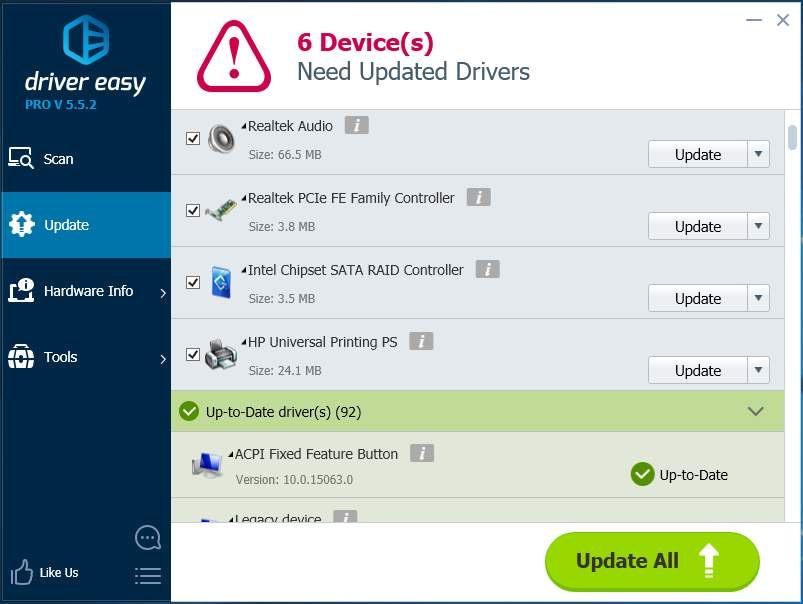Screen dimensions: 803x604
Task: Click the Intel Chipset SATA RAID Controller name
Action: (x=355, y=270)
